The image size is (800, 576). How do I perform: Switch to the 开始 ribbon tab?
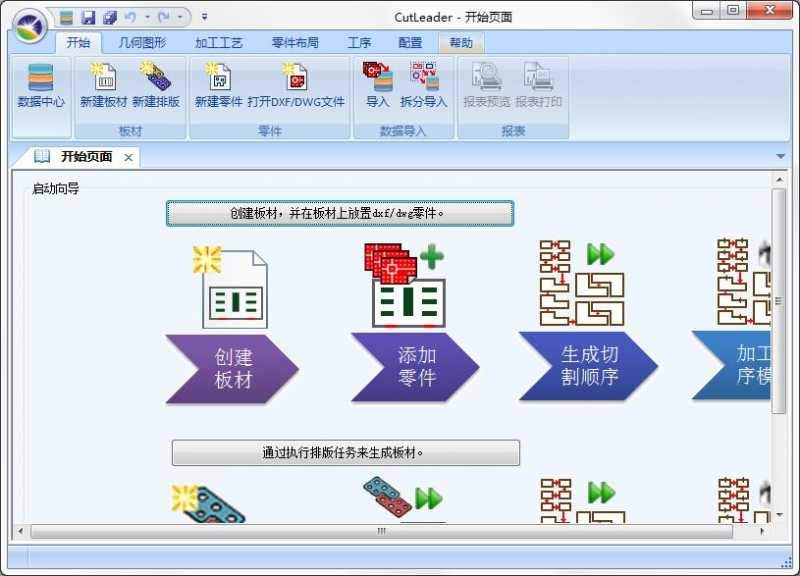(78, 43)
